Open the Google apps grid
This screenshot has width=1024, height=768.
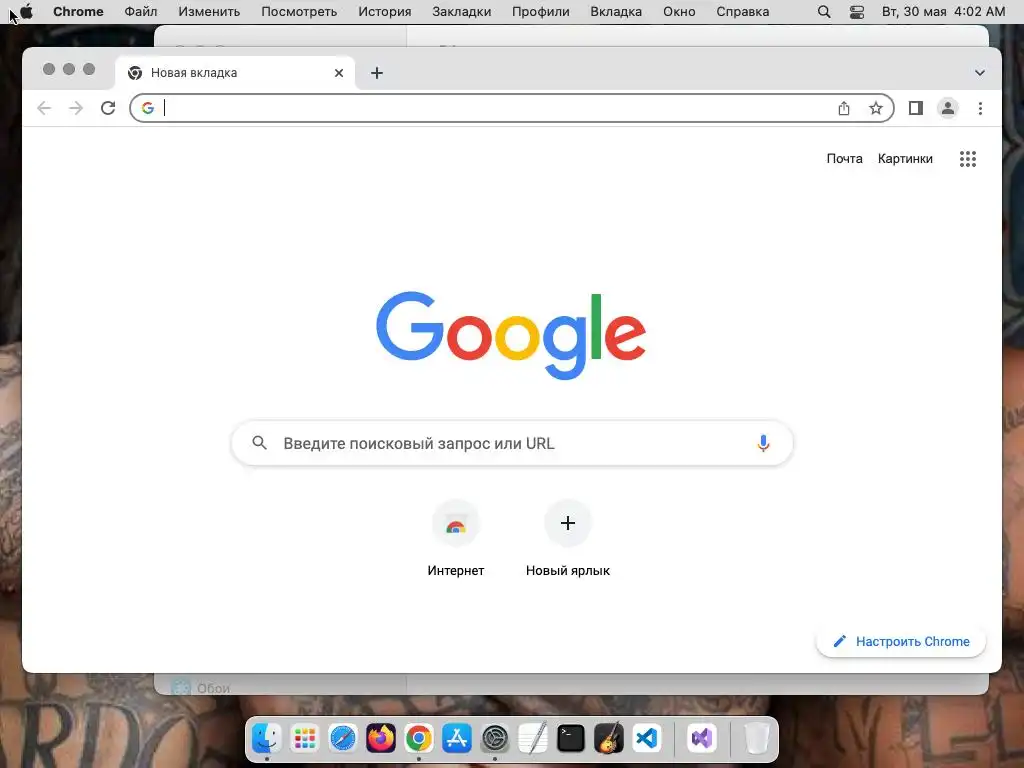click(x=968, y=159)
